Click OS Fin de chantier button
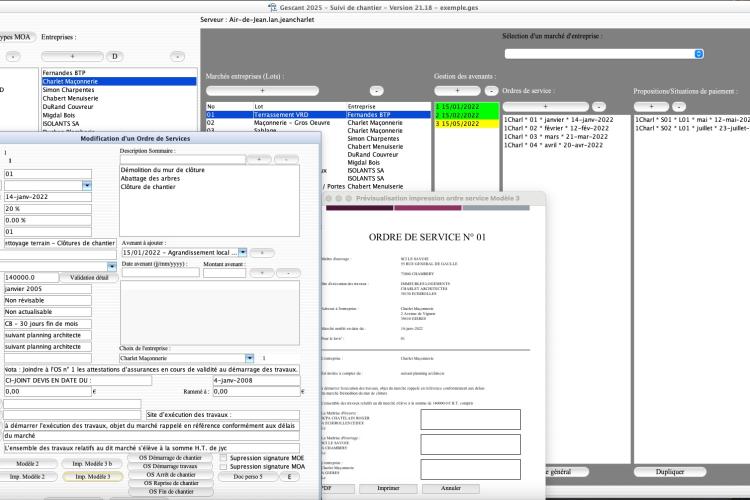The image size is (750, 500). pyautogui.click(x=170, y=491)
